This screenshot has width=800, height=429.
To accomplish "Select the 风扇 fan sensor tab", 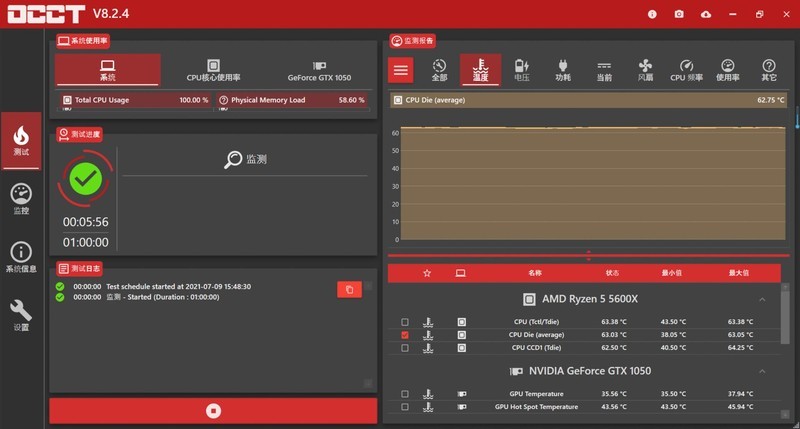I will [x=645, y=70].
